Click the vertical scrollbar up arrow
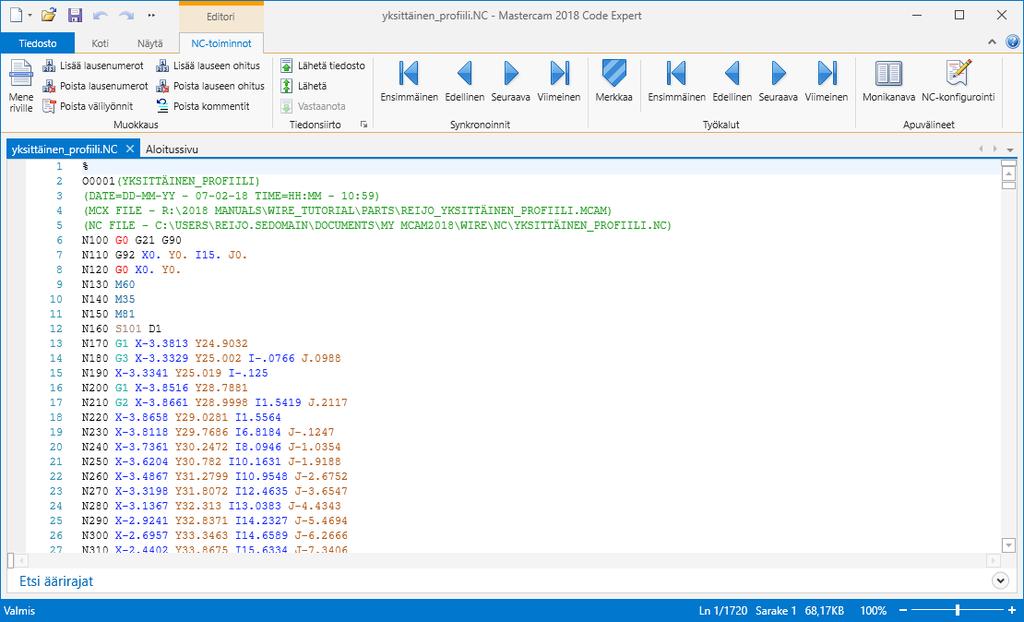The height and width of the screenshot is (622, 1024). pos(1008,174)
